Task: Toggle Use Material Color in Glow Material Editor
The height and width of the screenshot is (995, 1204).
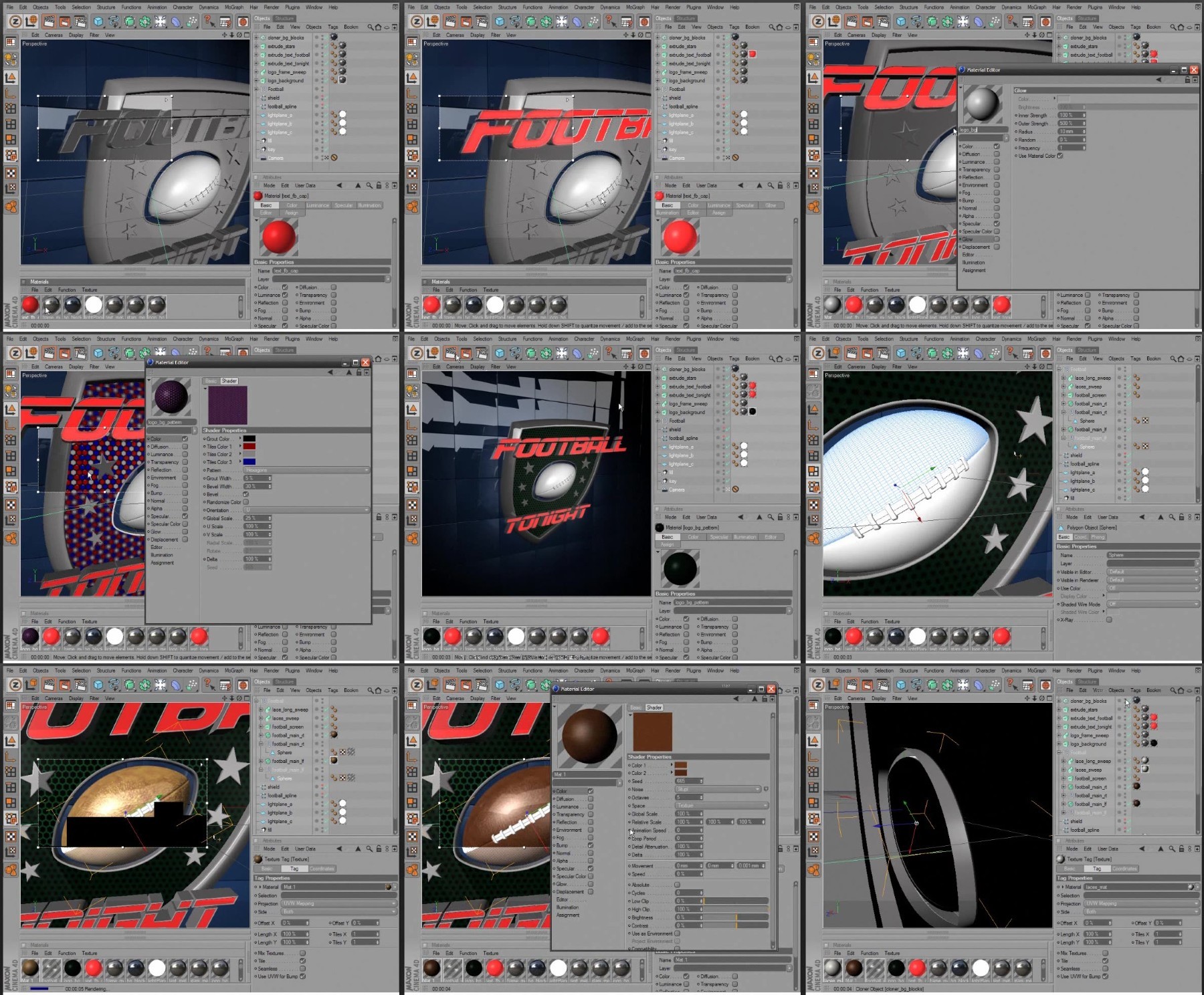Action: pyautogui.click(x=1060, y=156)
